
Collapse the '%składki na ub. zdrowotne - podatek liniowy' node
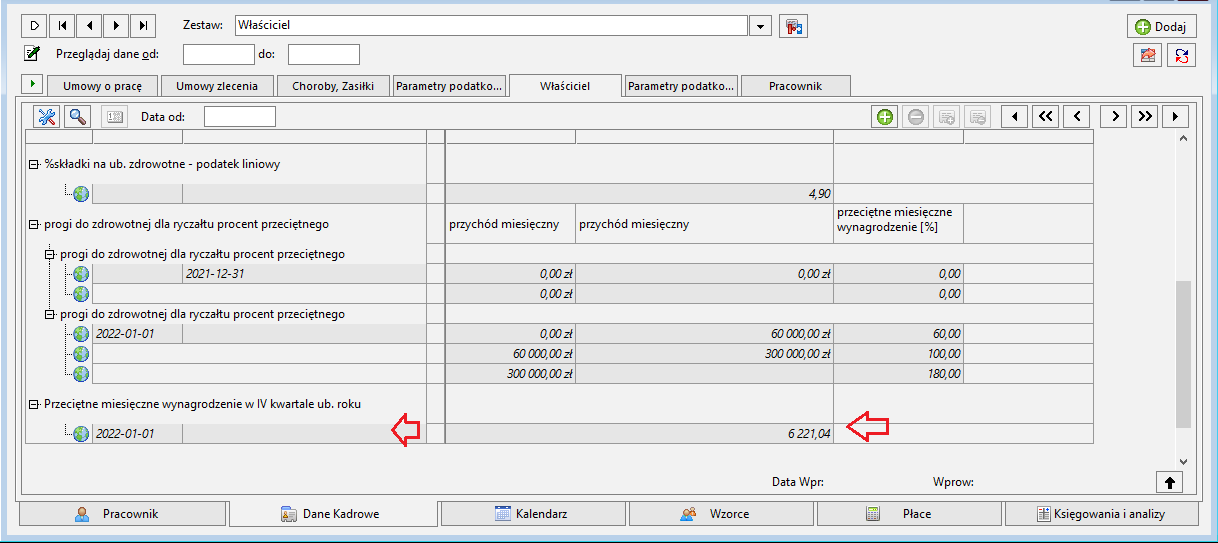point(34,165)
